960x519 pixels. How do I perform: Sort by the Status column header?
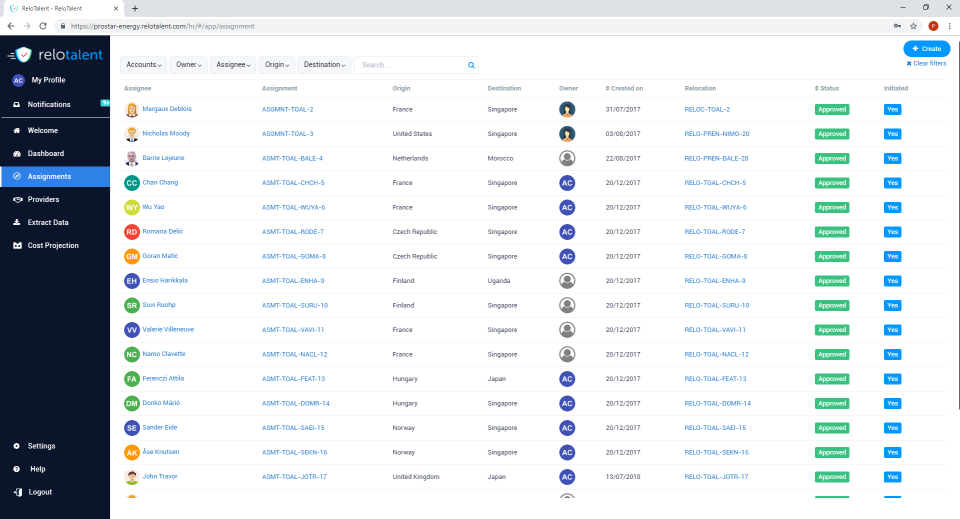827,89
